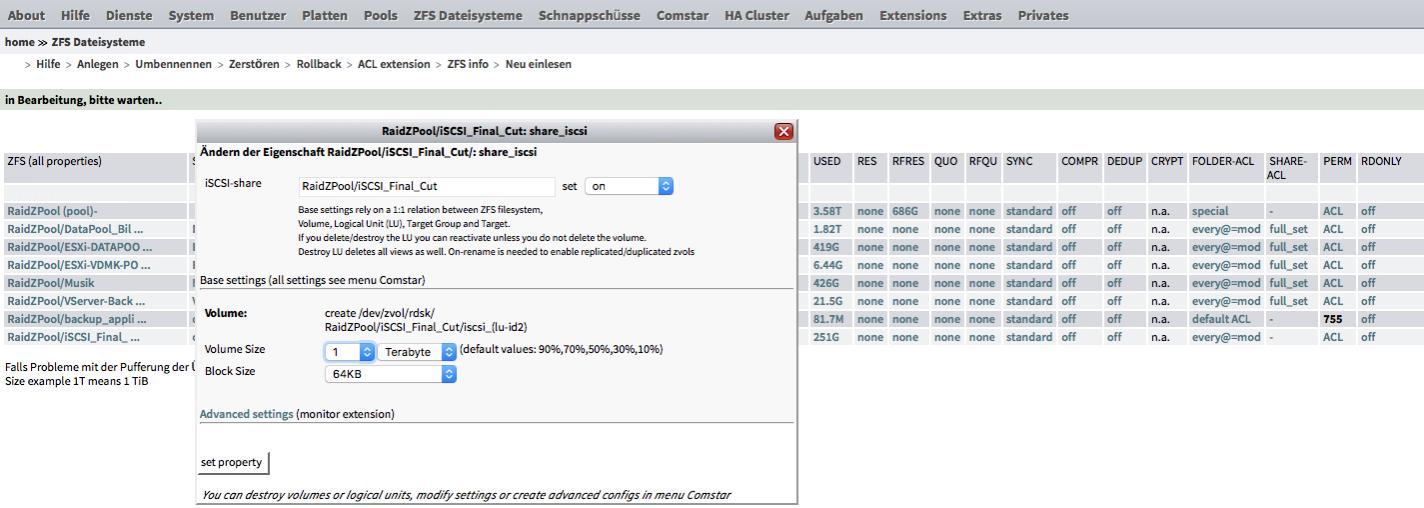Go to home in the breadcrumb

coord(19,42)
